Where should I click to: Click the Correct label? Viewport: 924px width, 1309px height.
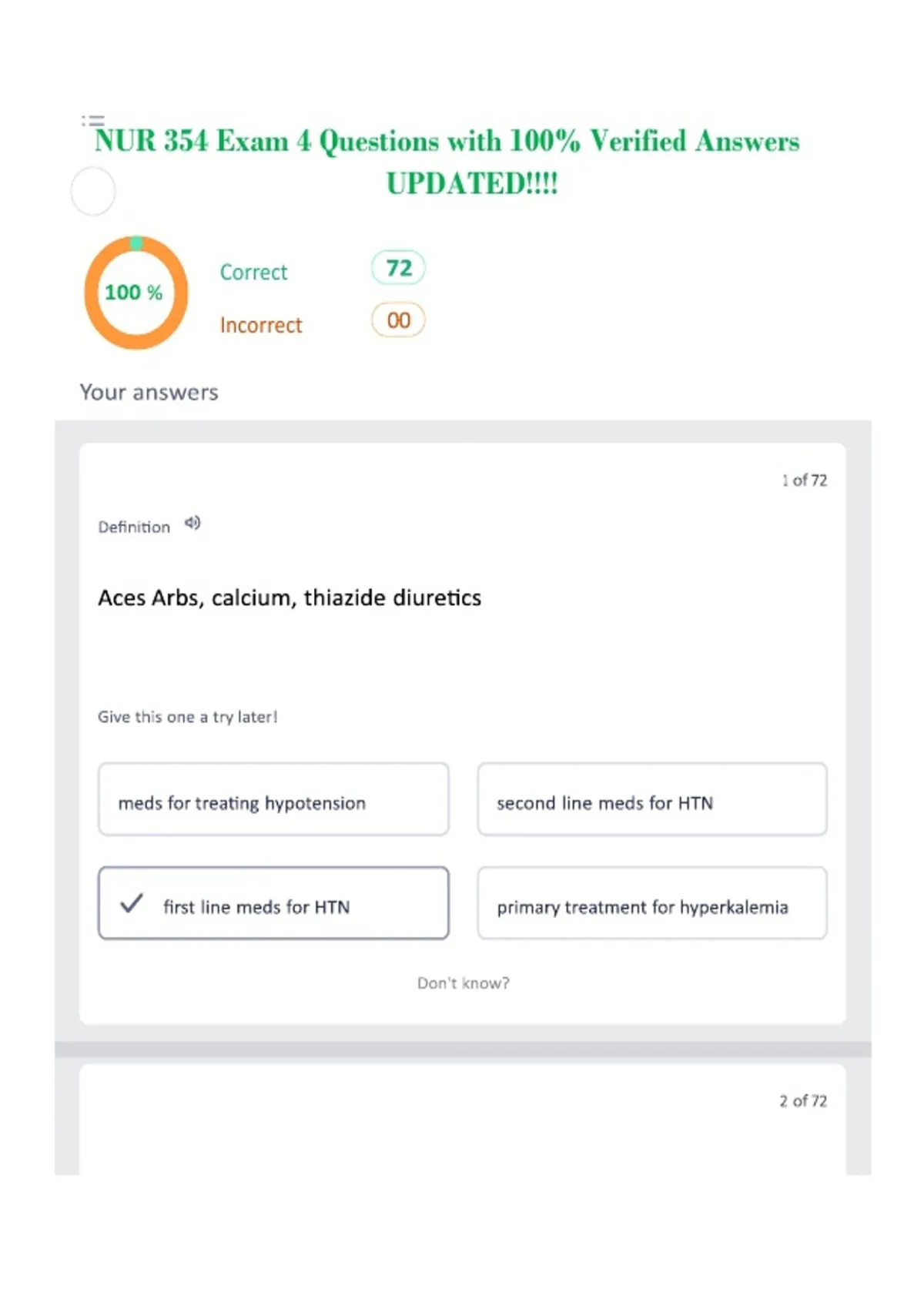(253, 273)
